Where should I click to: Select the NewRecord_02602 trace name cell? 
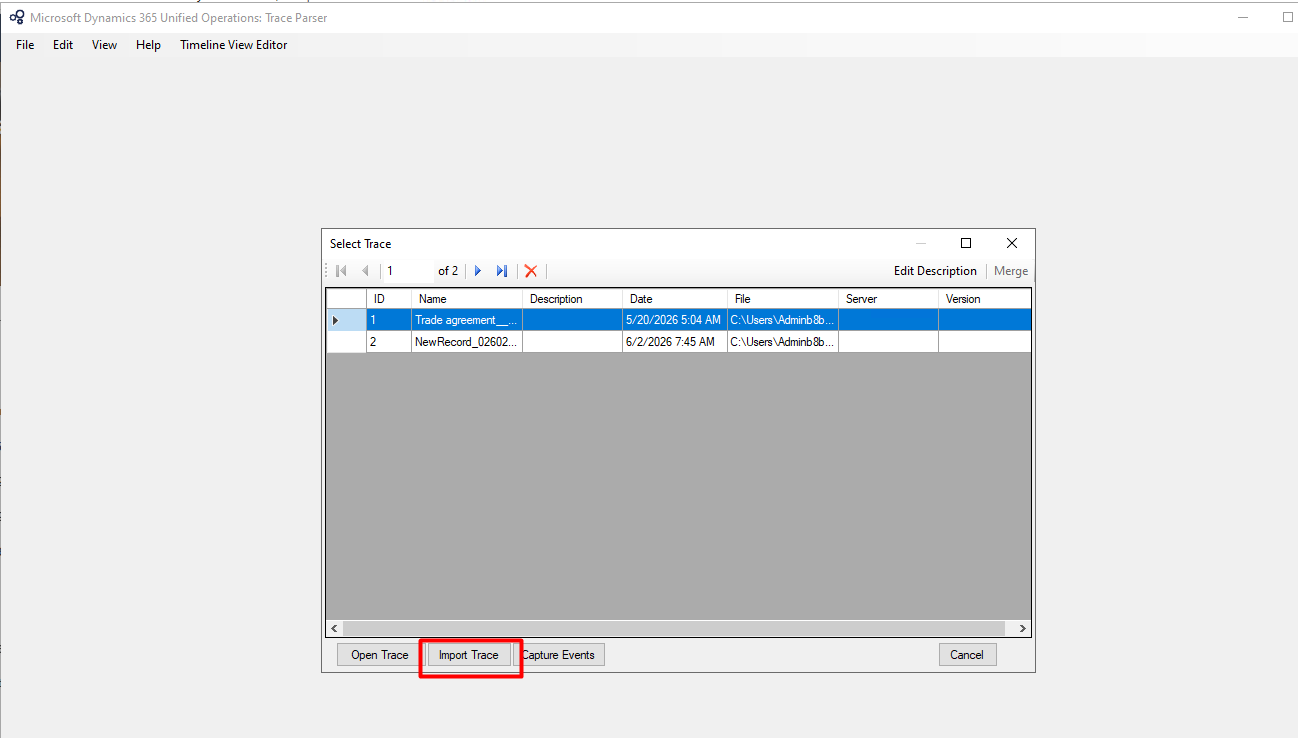pos(466,342)
